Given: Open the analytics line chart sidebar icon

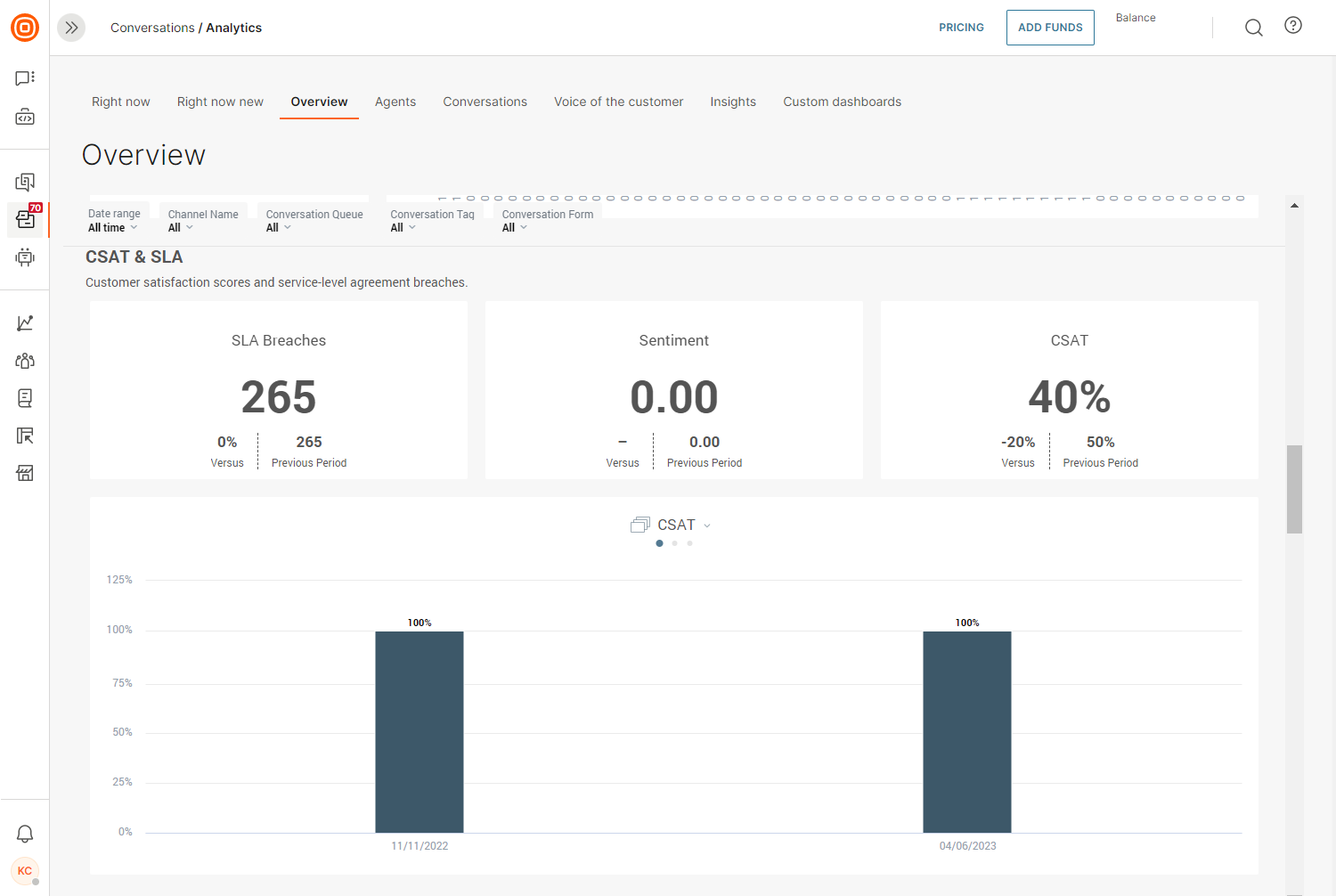Looking at the screenshot, I should (x=25, y=322).
